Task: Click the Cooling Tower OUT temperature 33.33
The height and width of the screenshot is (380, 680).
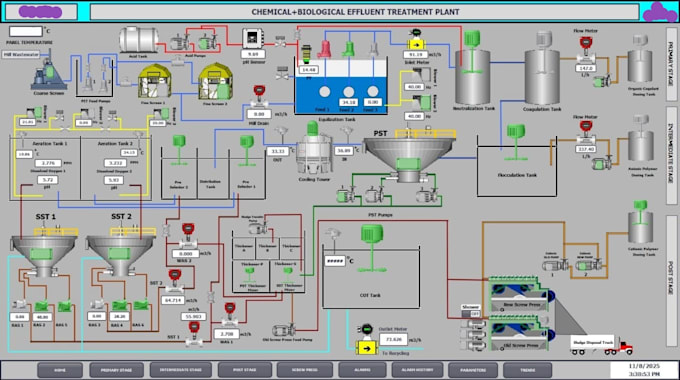Action: click(277, 151)
